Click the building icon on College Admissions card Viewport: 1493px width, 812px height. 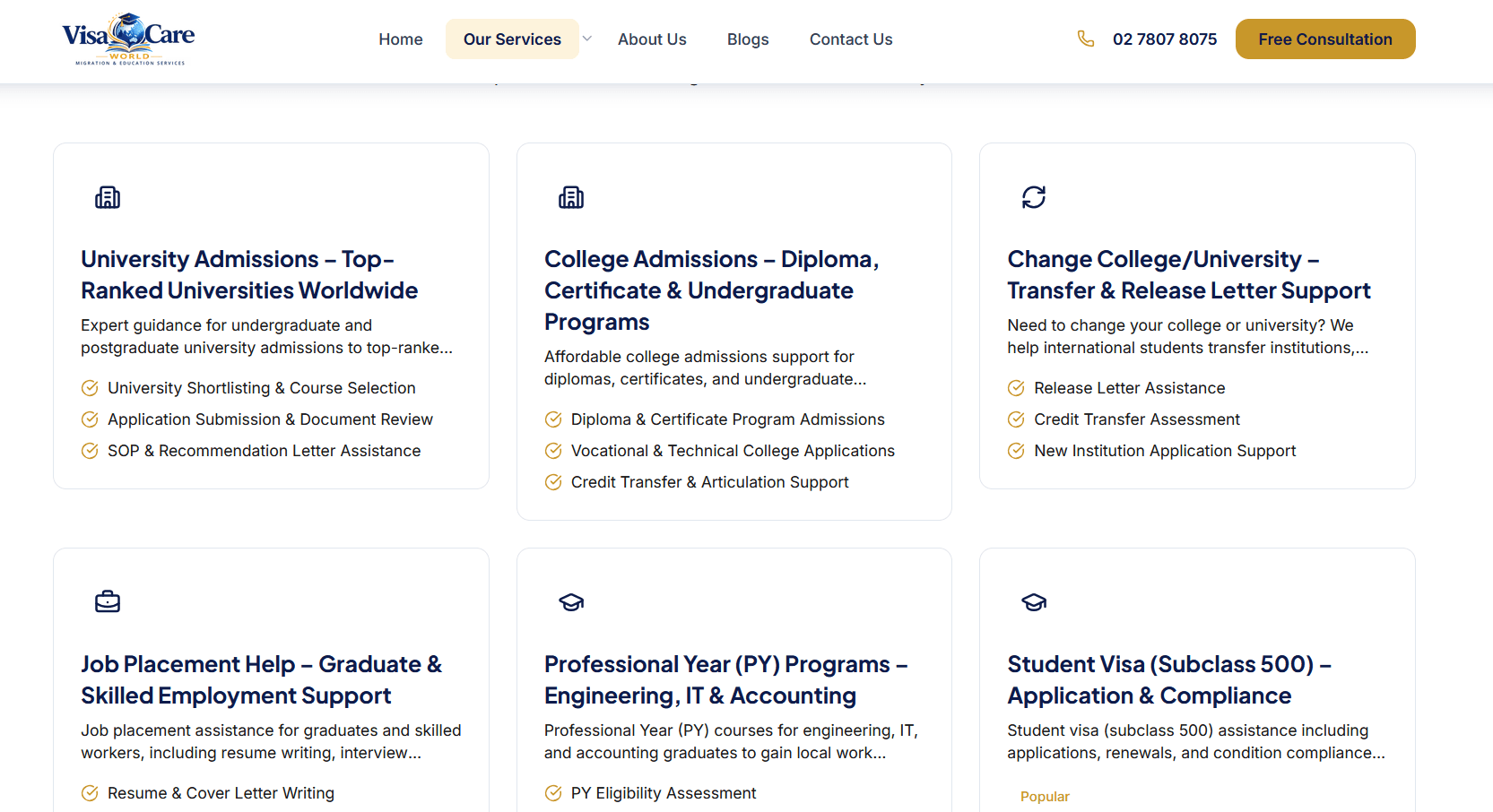point(571,197)
